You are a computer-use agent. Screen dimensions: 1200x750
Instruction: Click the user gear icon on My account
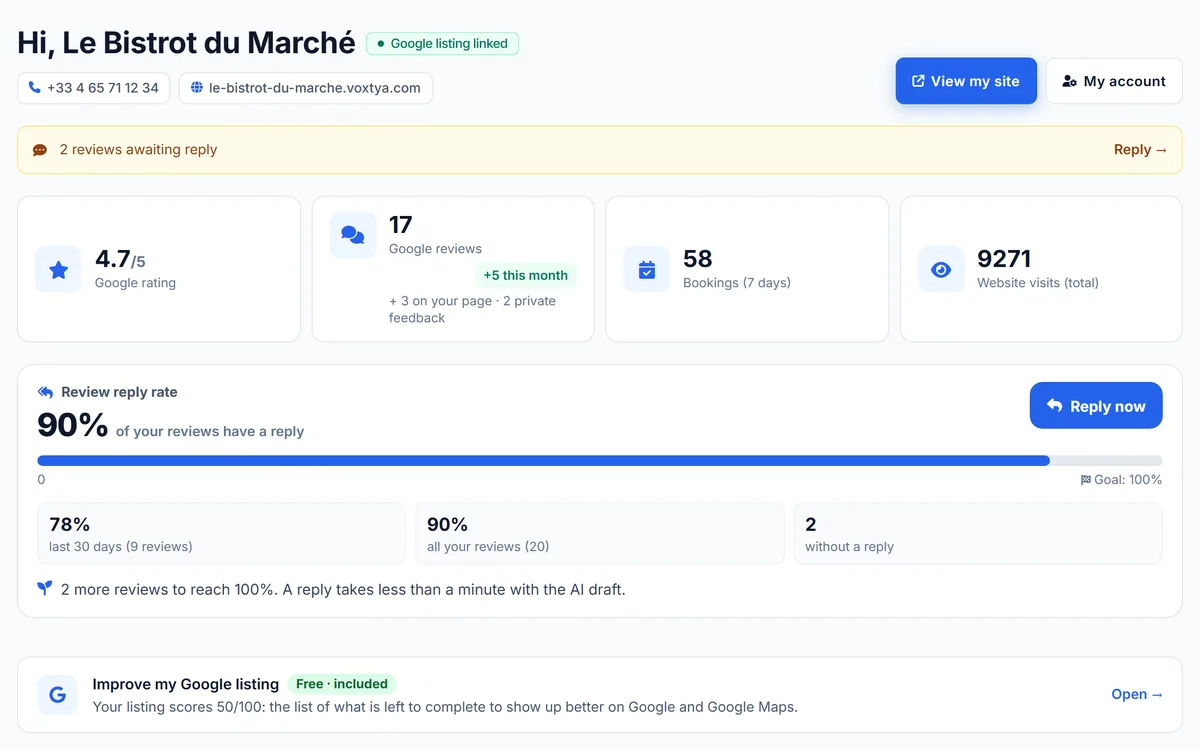coord(1070,81)
